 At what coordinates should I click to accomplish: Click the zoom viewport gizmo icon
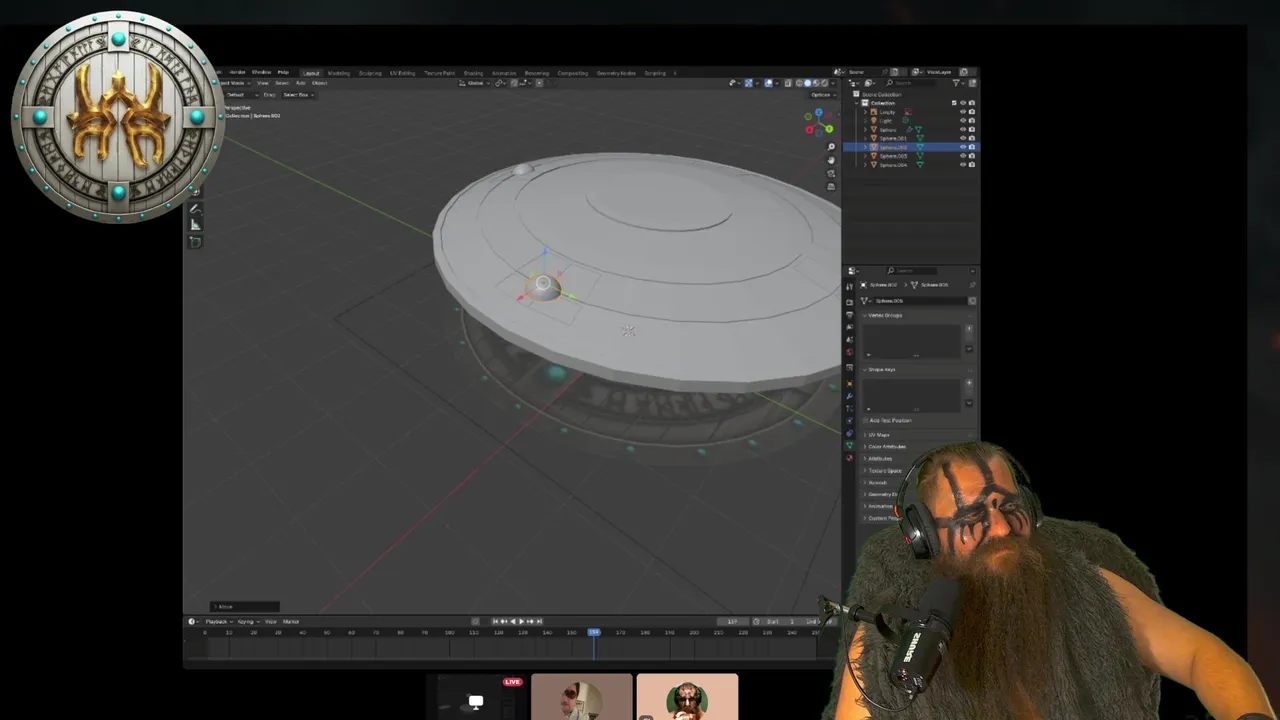831,147
